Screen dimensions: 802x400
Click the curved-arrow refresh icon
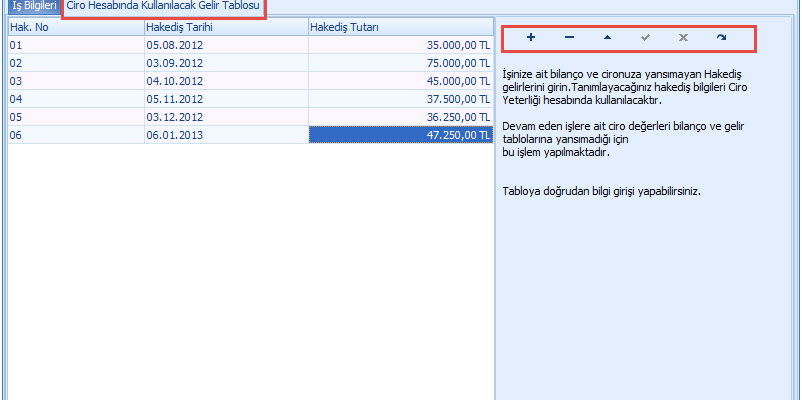(721, 38)
